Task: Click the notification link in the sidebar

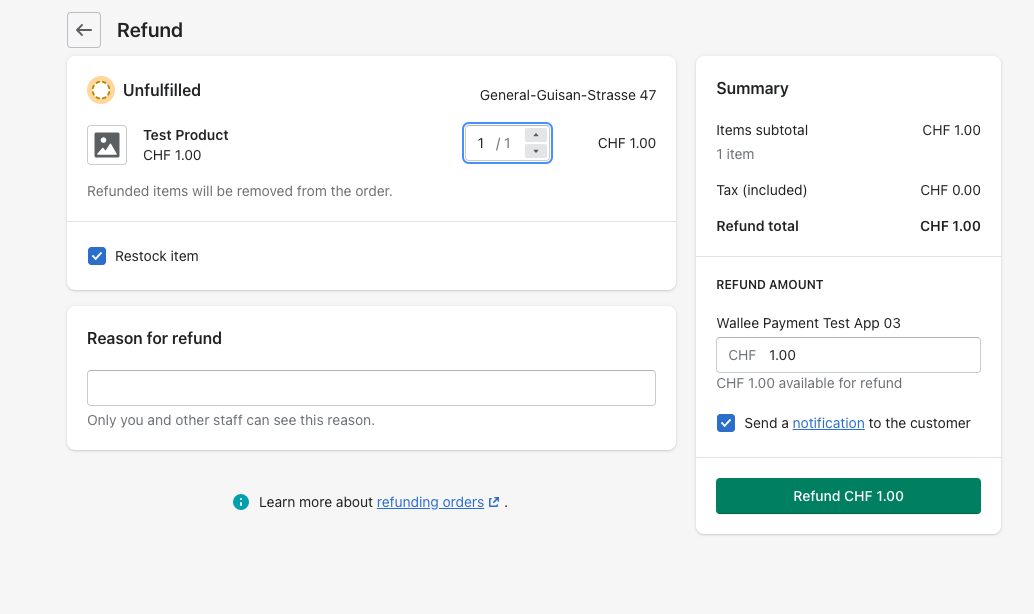Action: coord(828,423)
